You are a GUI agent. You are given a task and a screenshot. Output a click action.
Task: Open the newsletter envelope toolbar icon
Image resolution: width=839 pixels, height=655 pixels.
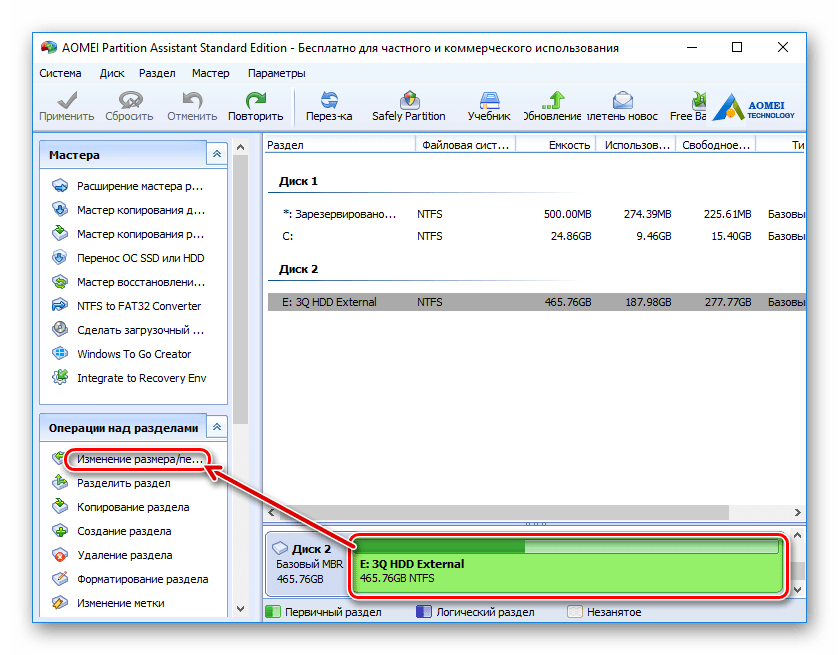(x=622, y=100)
